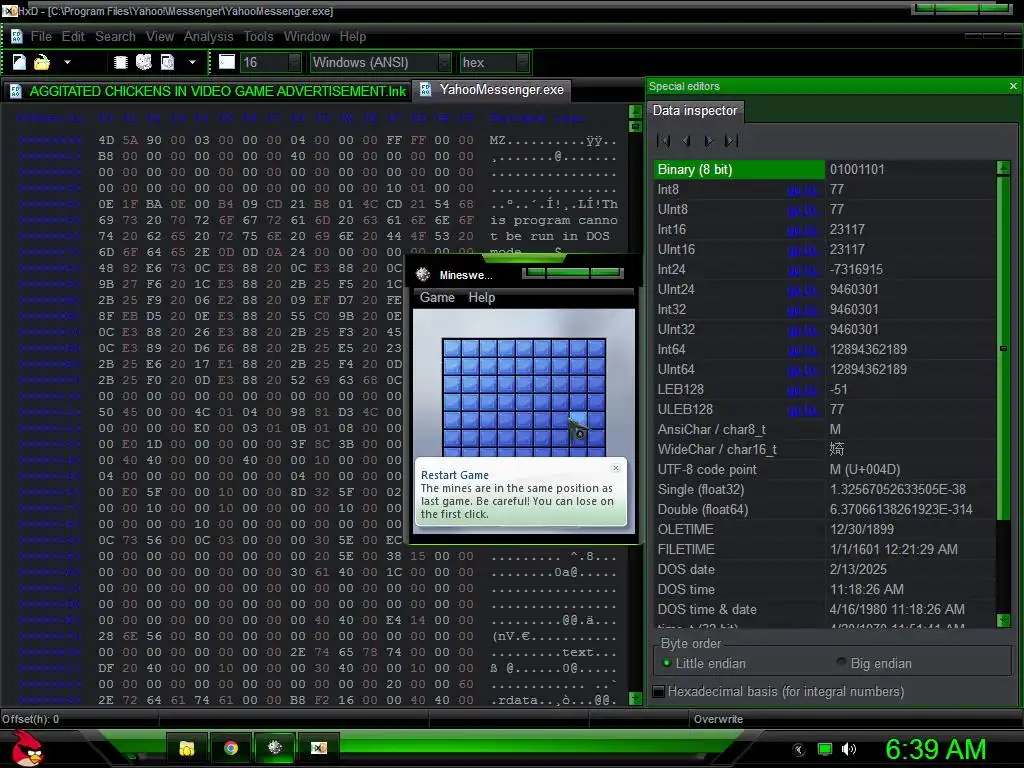Close the Restart Game tooltip balloon
The width and height of the screenshot is (1024, 768).
pos(616,468)
